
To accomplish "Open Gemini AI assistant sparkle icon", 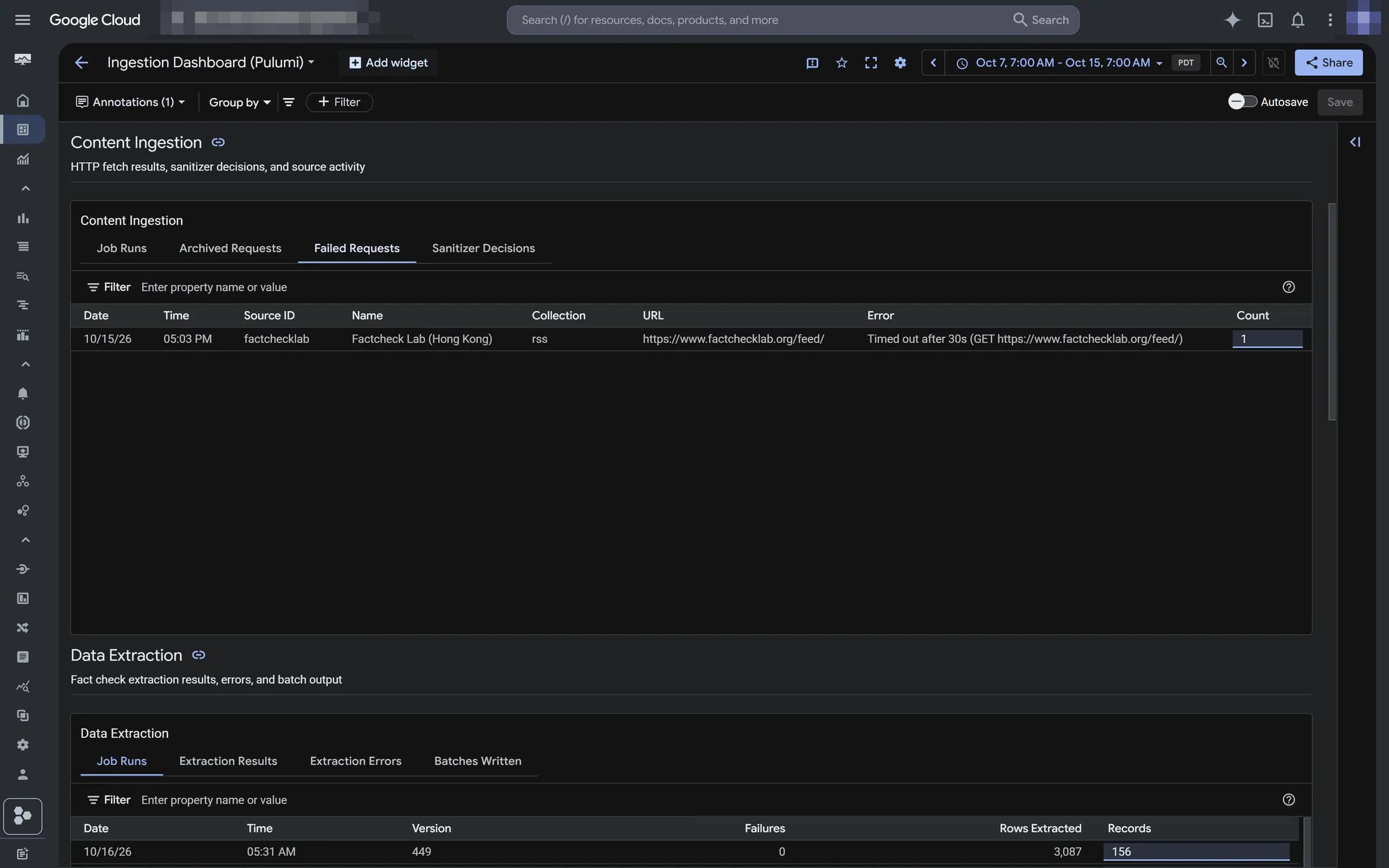I will 1232,20.
